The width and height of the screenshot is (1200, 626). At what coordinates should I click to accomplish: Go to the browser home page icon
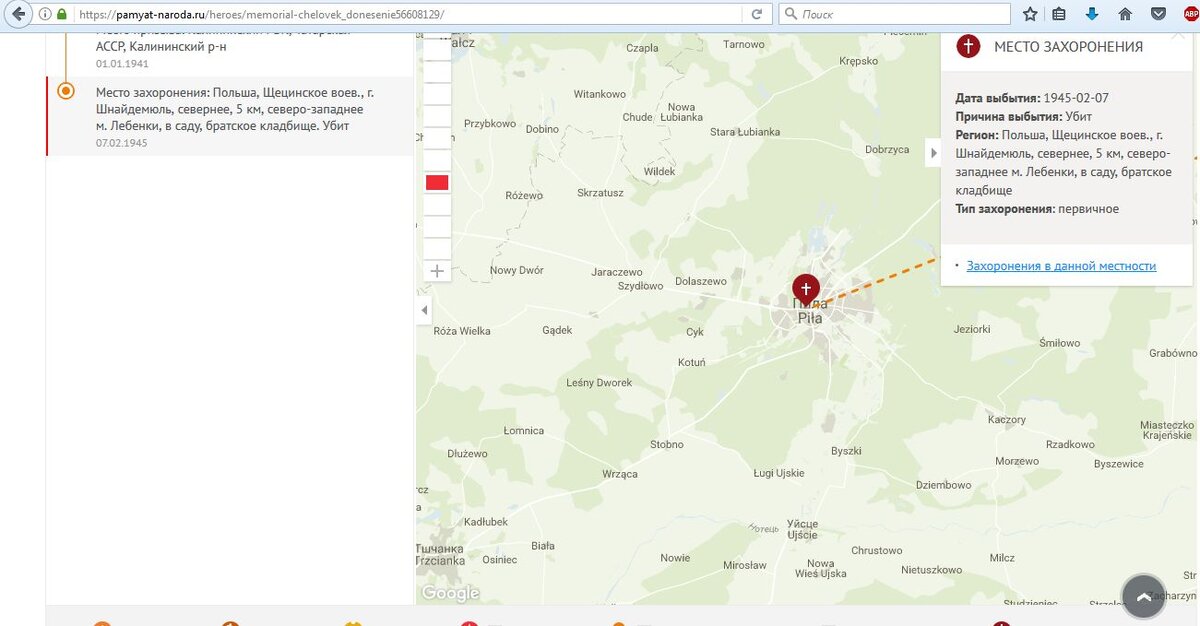1125,14
